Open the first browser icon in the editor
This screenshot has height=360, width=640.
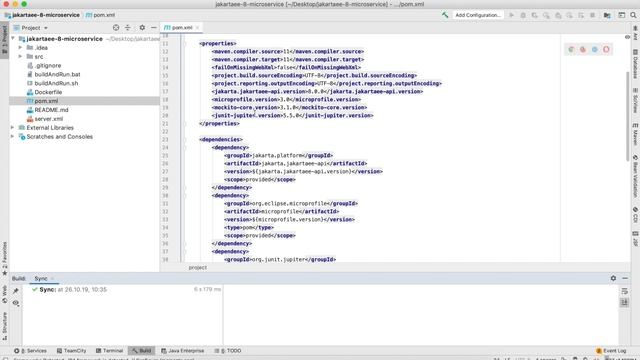point(571,49)
